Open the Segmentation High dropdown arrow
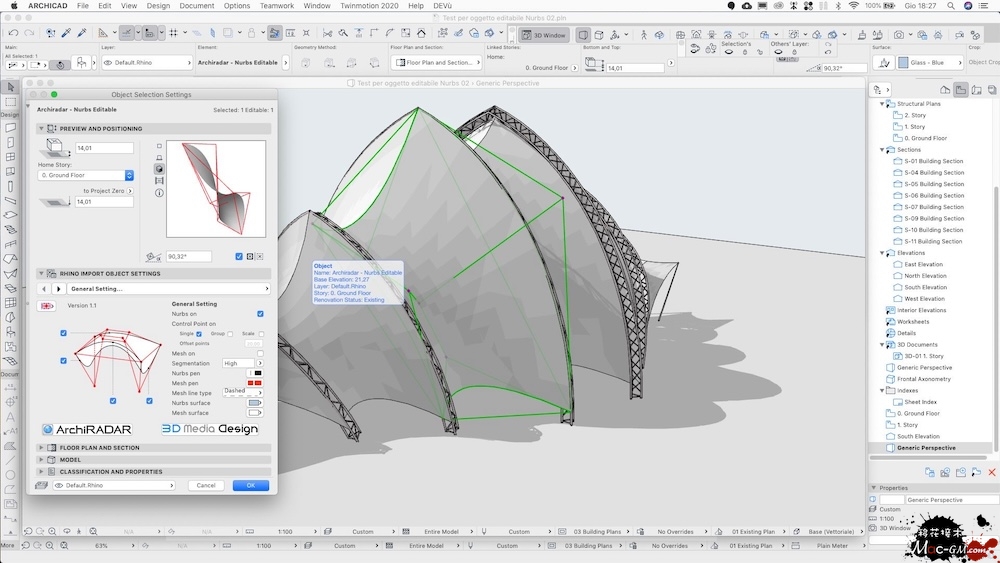1000x563 pixels. (260, 363)
